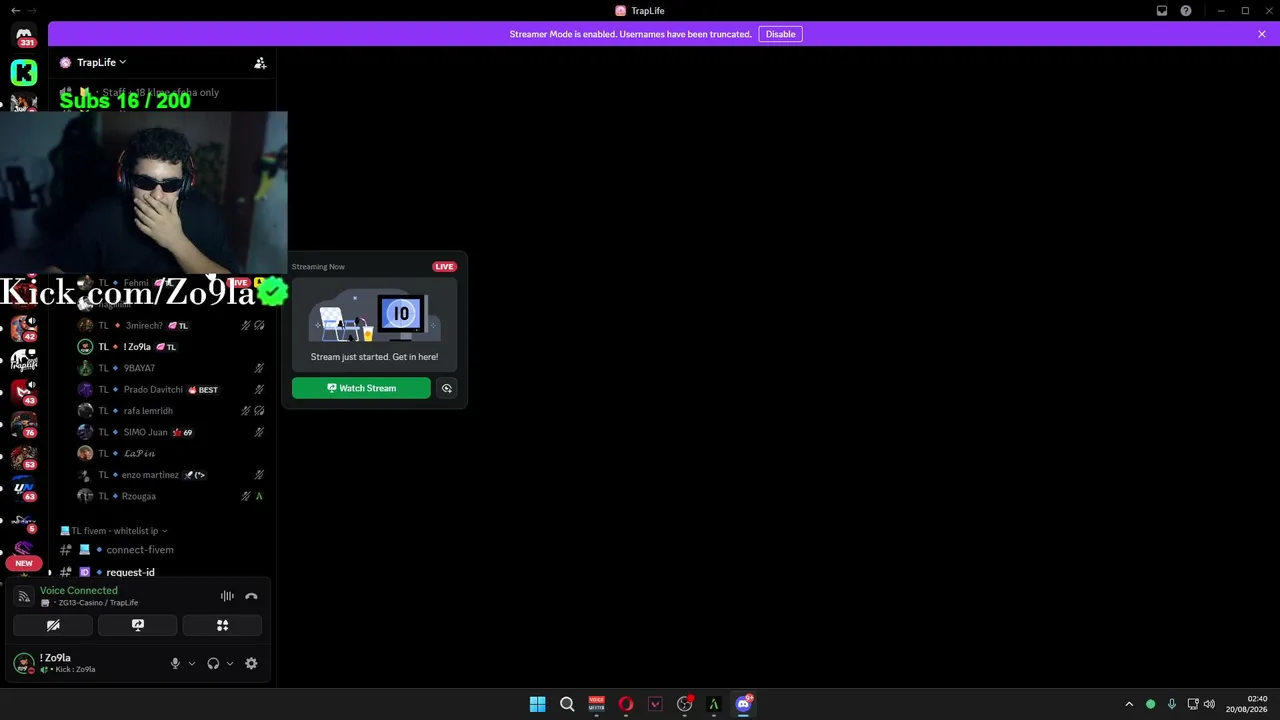
Task: Select voice member Prado Davitchi
Action: [x=170, y=389]
